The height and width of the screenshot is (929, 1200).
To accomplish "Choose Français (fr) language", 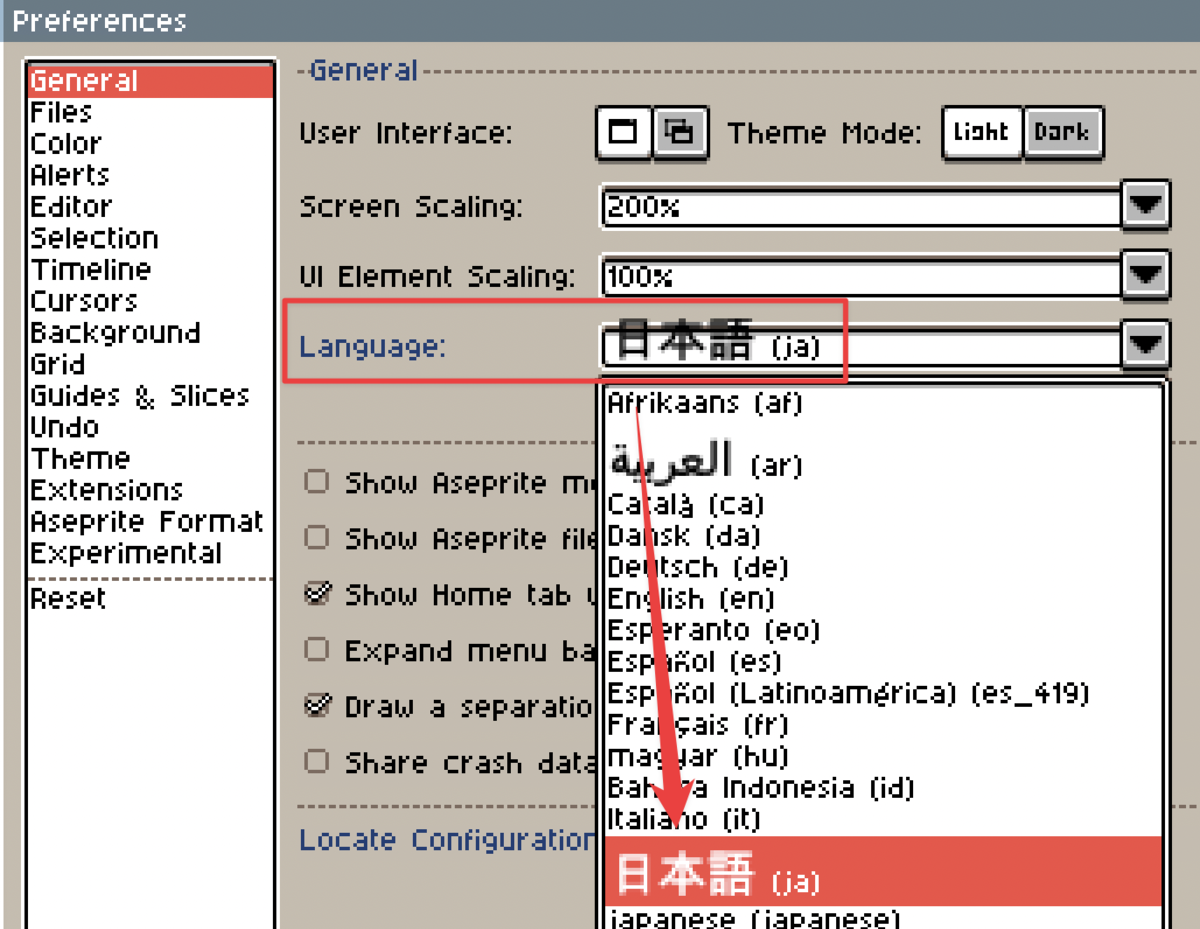I will (x=883, y=725).
